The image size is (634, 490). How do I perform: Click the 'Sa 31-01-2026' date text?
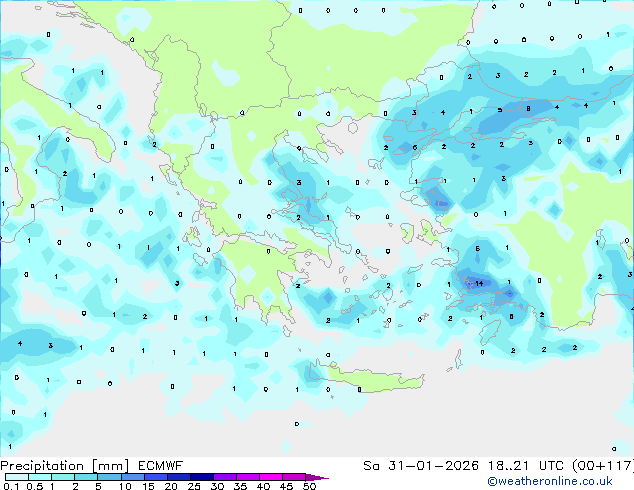(421, 466)
